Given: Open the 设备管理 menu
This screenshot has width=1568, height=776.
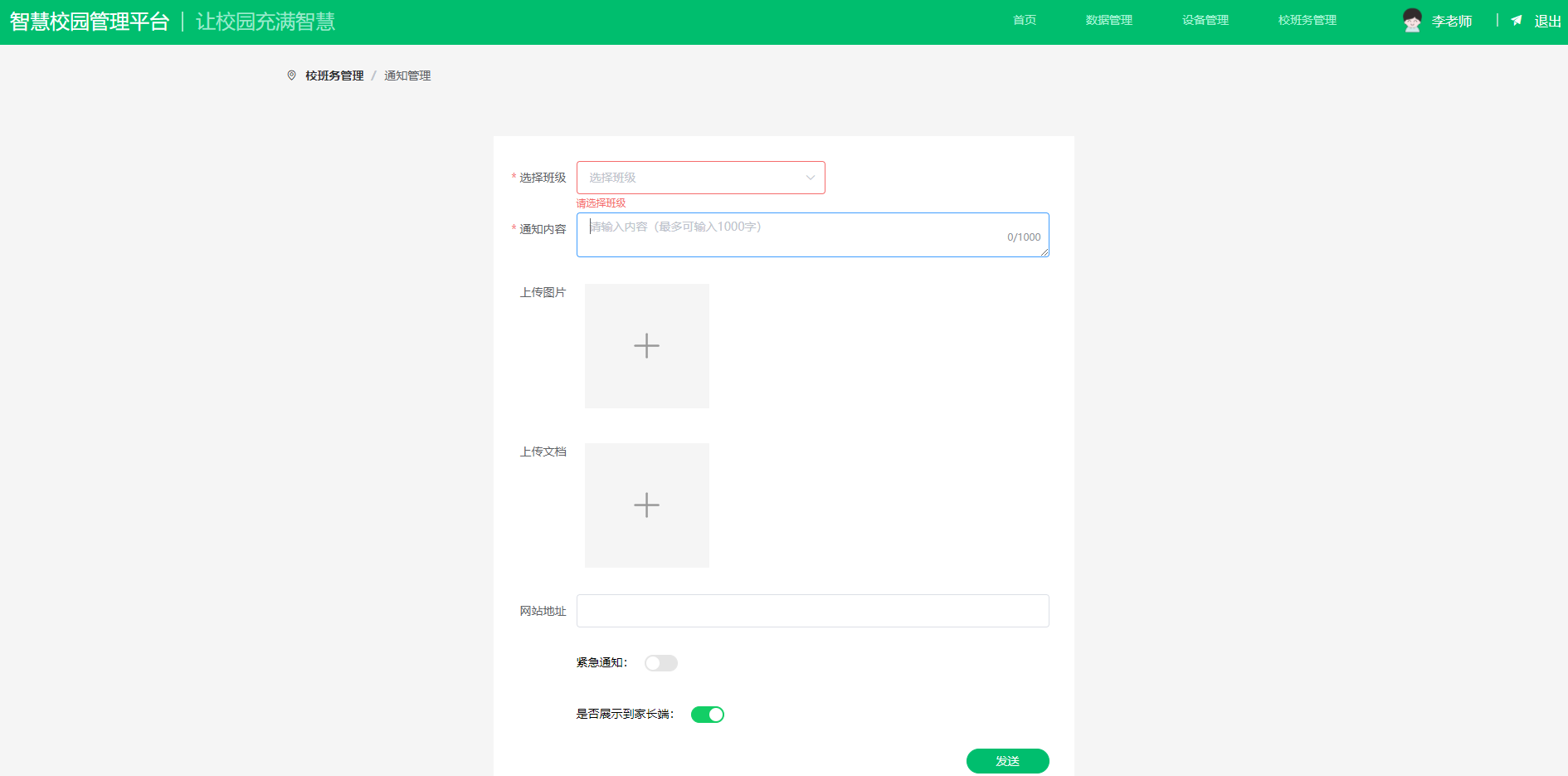Looking at the screenshot, I should click(1205, 21).
